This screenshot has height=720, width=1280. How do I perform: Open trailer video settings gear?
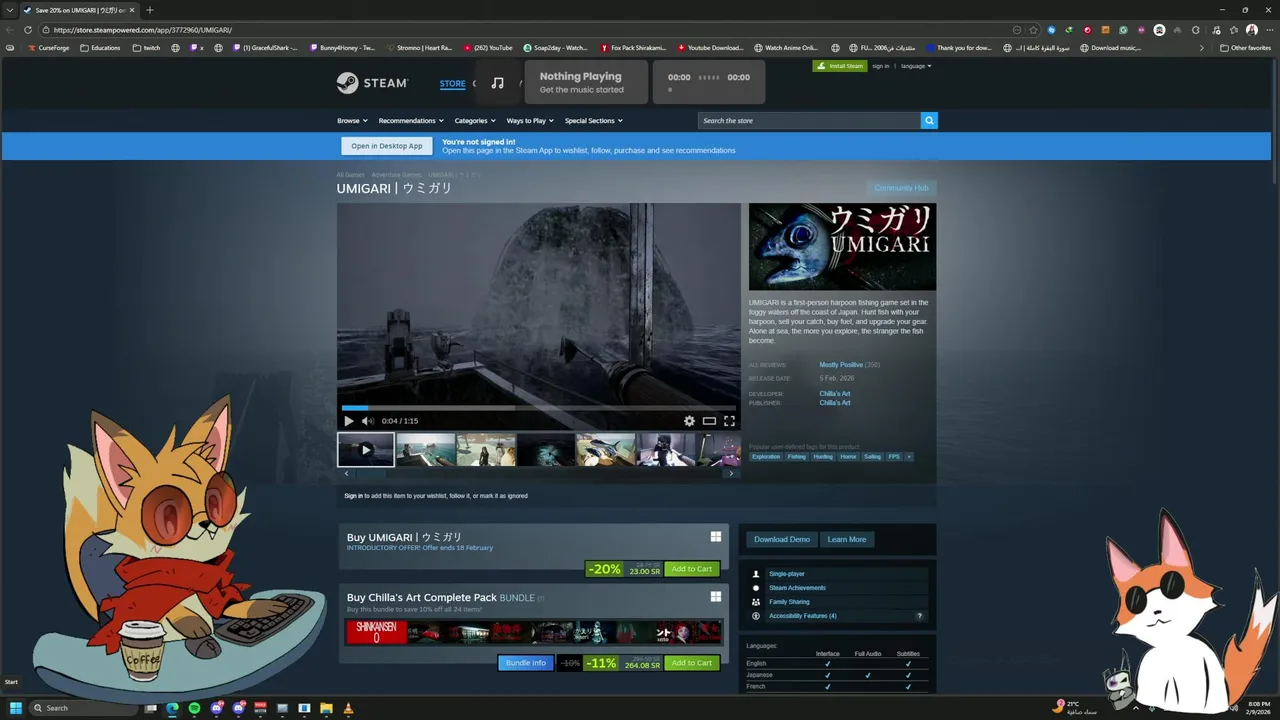(x=689, y=421)
